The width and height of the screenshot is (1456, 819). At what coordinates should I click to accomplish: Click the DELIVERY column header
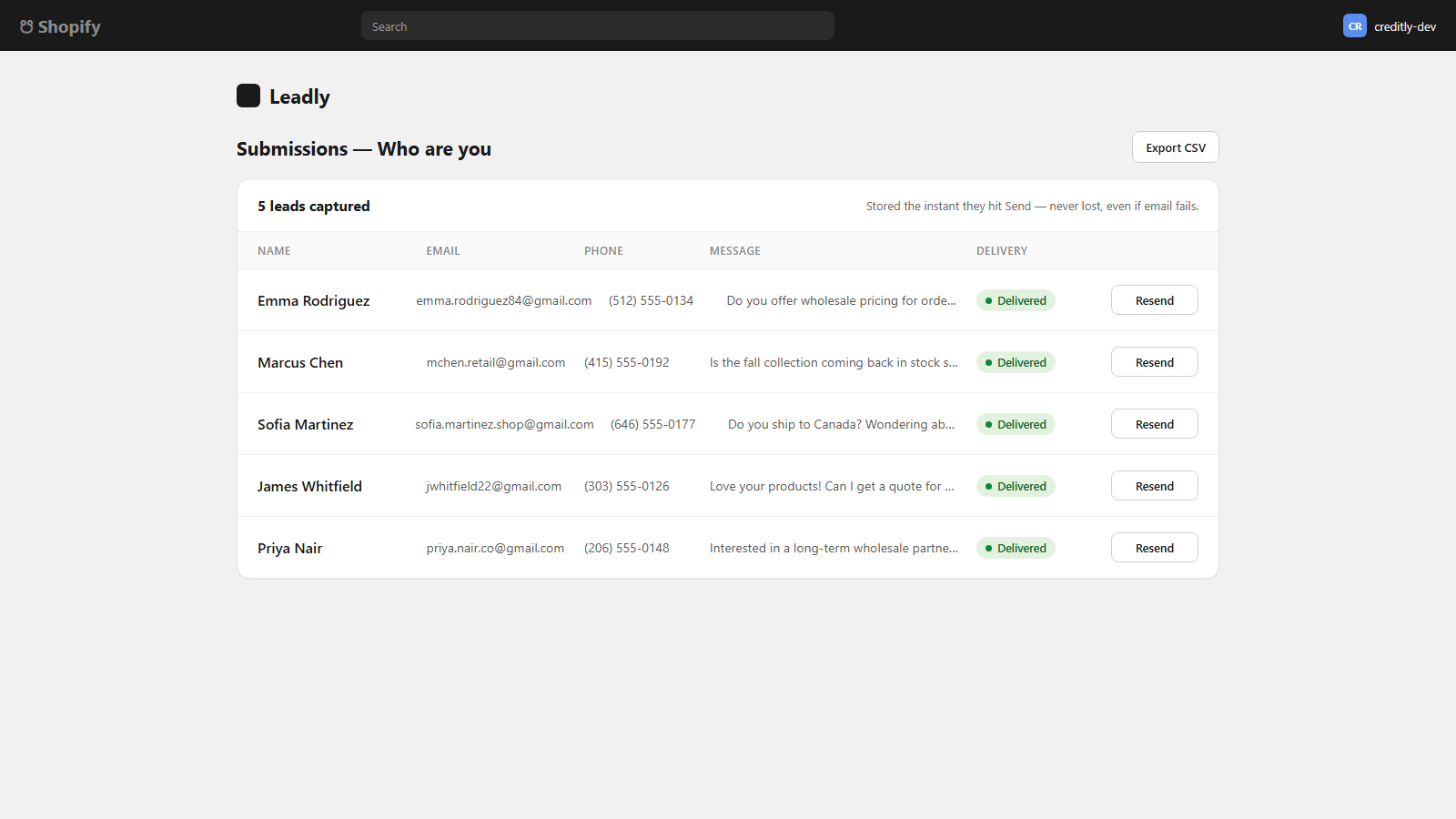click(1002, 251)
